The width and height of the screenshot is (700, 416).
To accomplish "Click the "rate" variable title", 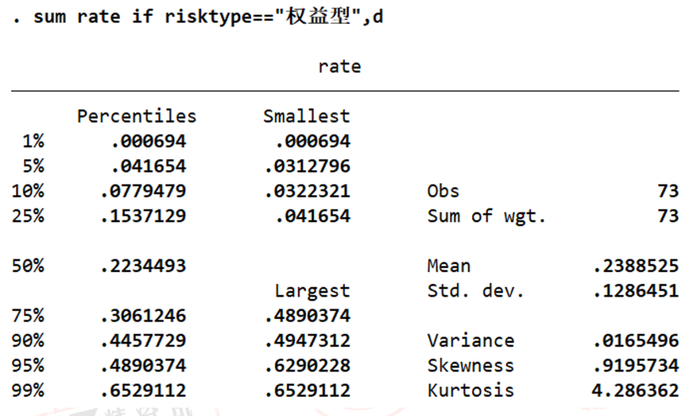I will tap(339, 67).
